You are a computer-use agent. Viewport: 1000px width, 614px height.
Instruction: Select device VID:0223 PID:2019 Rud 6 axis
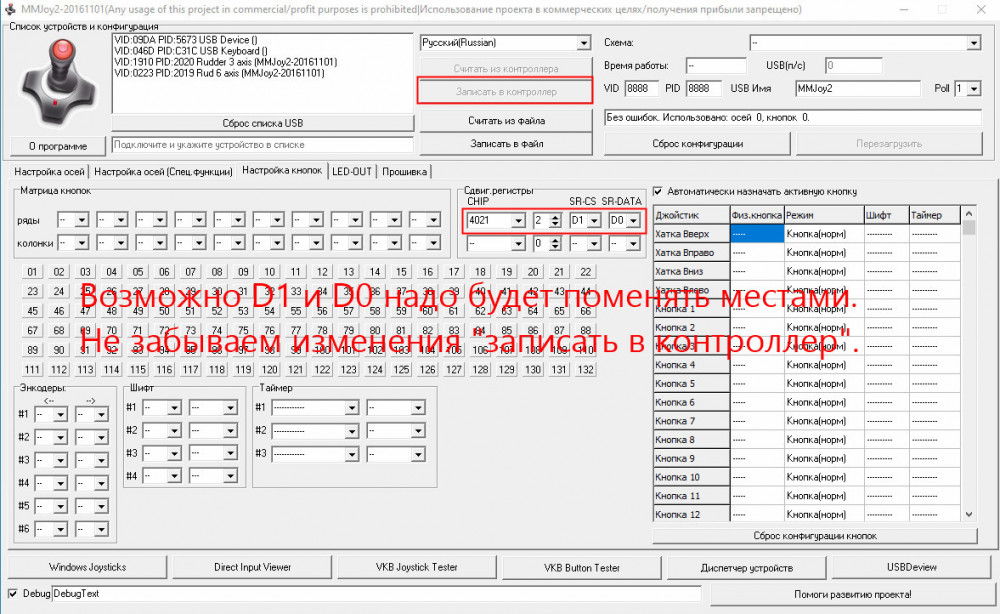[x=219, y=73]
